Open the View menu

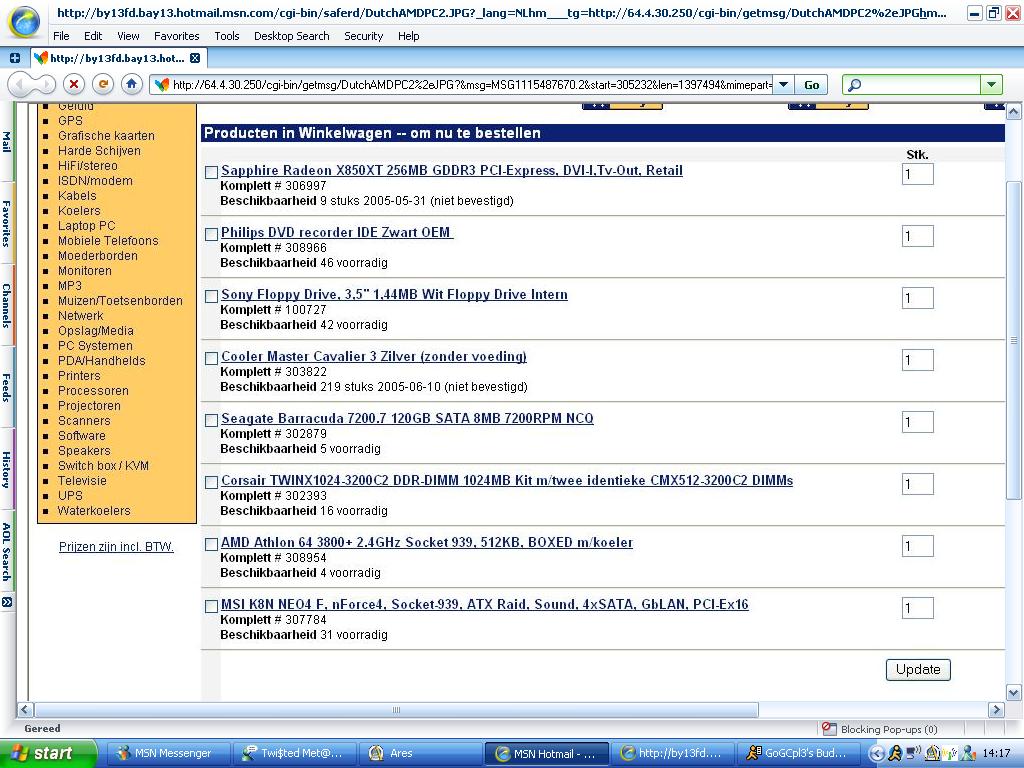pos(128,36)
